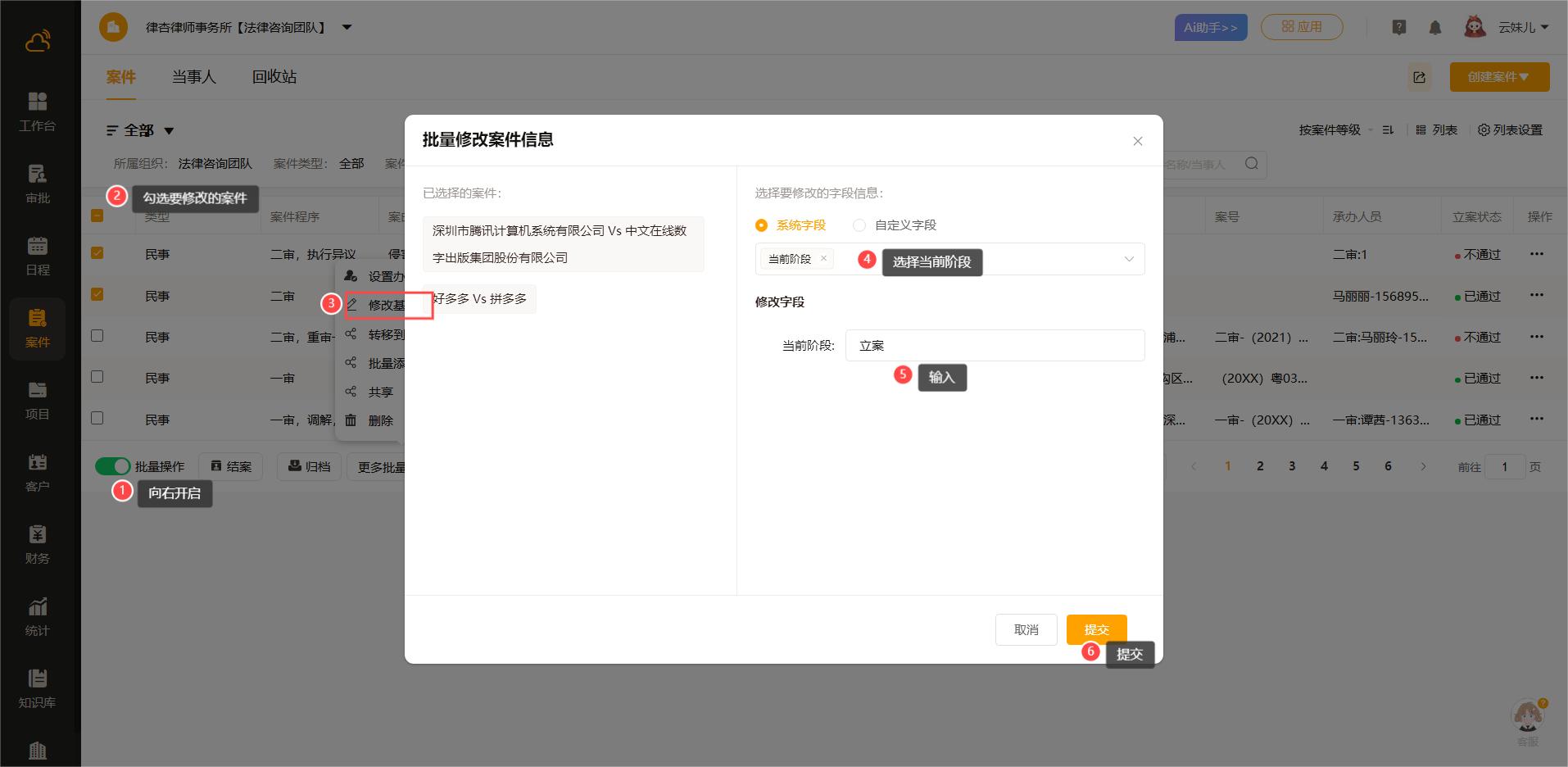The image size is (1568, 767).
Task: Open the 工作台 workbench sidebar icon
Action: pyautogui.click(x=37, y=111)
